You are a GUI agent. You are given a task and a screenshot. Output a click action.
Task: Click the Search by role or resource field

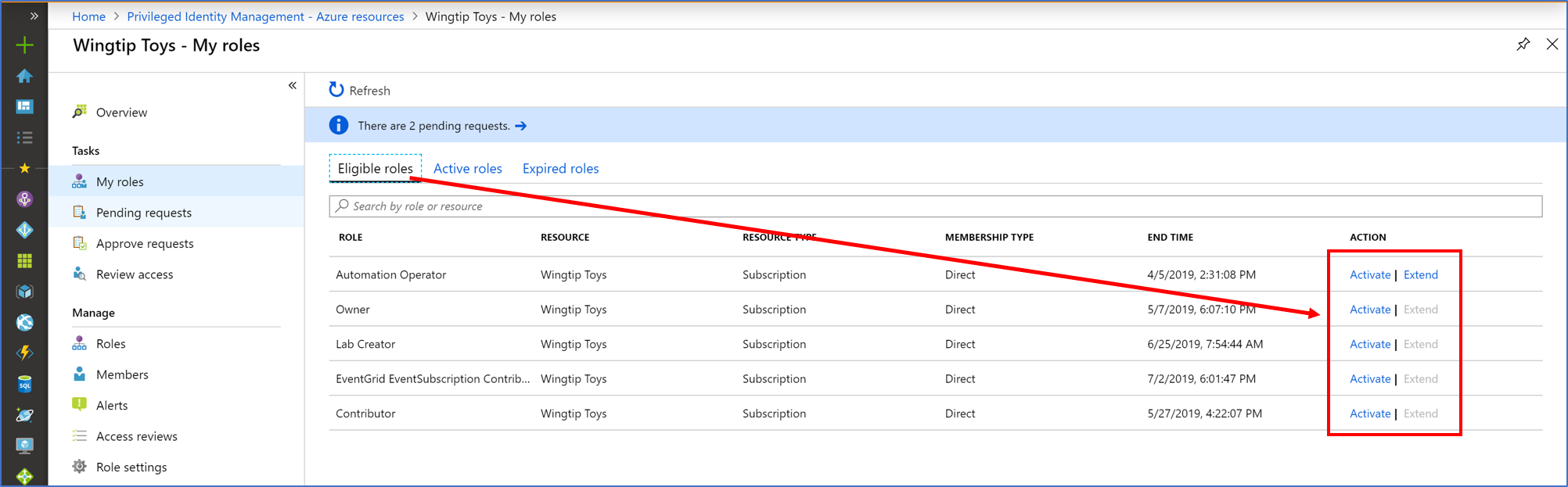click(x=935, y=206)
